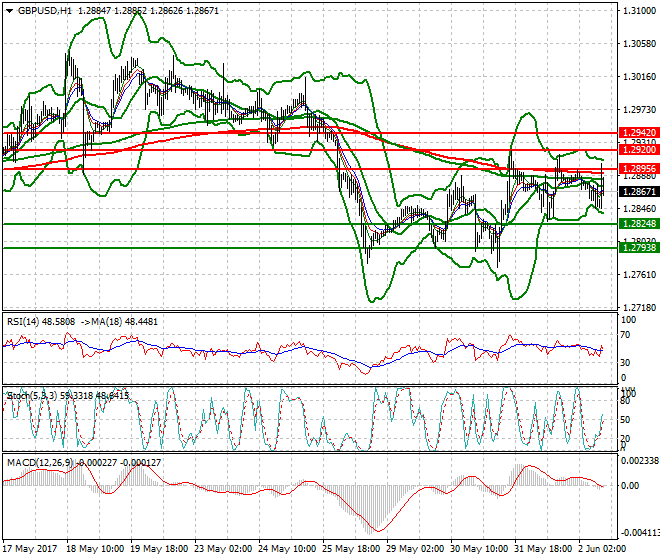Click the MACD scale value -0.004113
660x560 pixels.
tap(640, 533)
